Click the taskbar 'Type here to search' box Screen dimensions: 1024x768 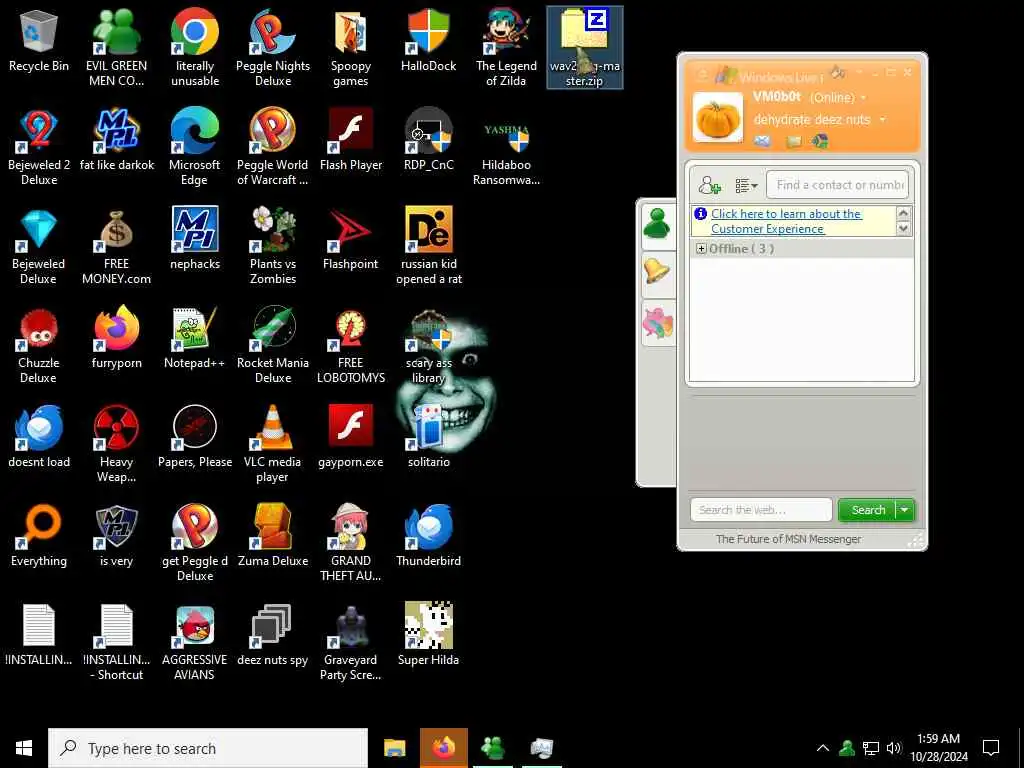(x=208, y=748)
